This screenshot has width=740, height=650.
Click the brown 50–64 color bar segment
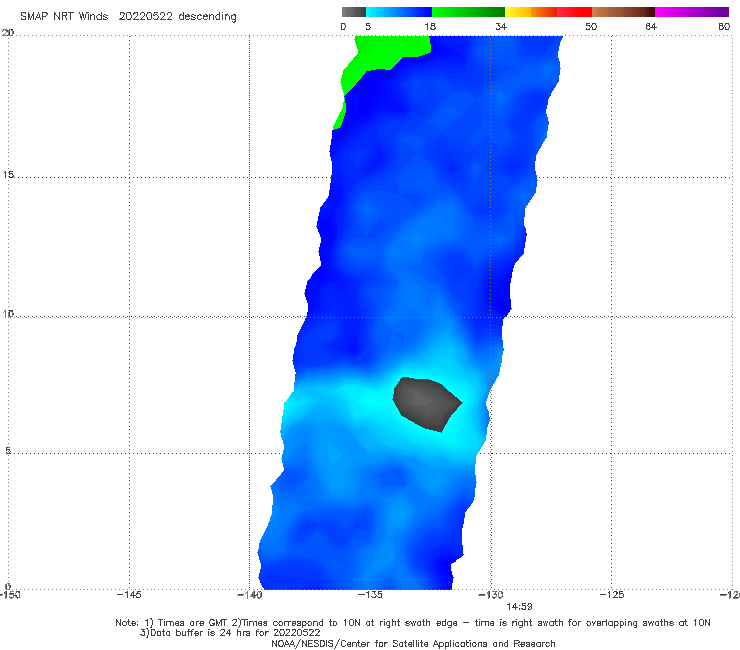623,12
